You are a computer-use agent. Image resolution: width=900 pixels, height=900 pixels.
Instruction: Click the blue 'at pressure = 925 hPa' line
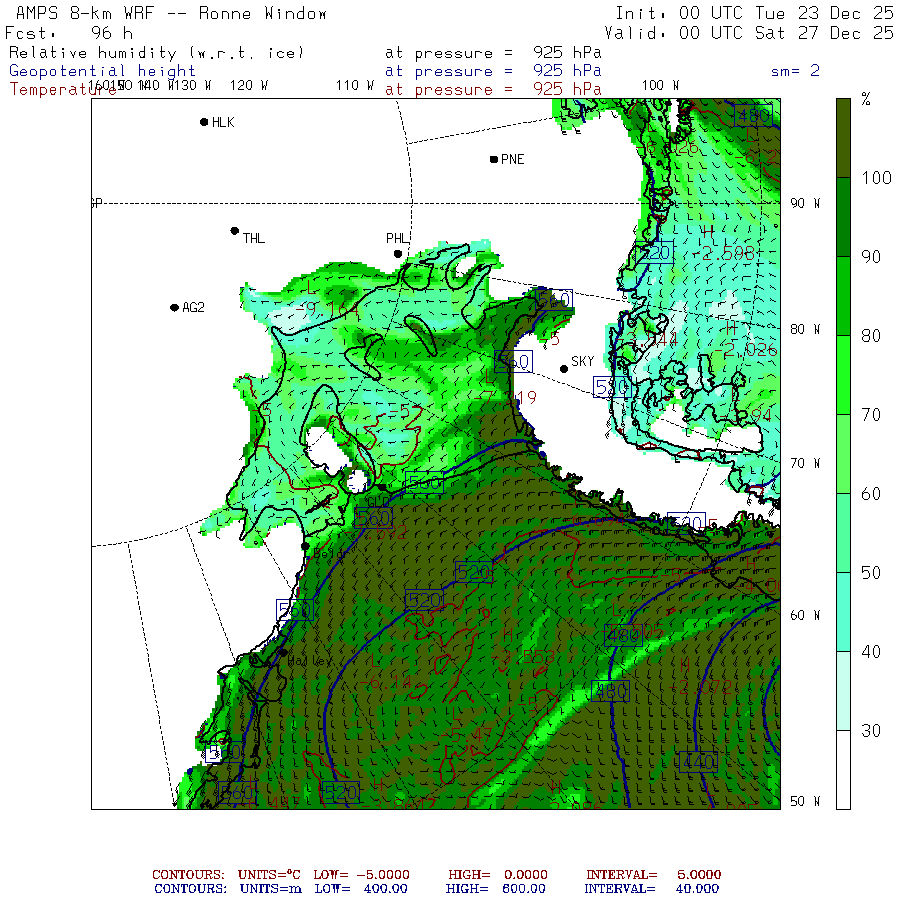pos(493,71)
